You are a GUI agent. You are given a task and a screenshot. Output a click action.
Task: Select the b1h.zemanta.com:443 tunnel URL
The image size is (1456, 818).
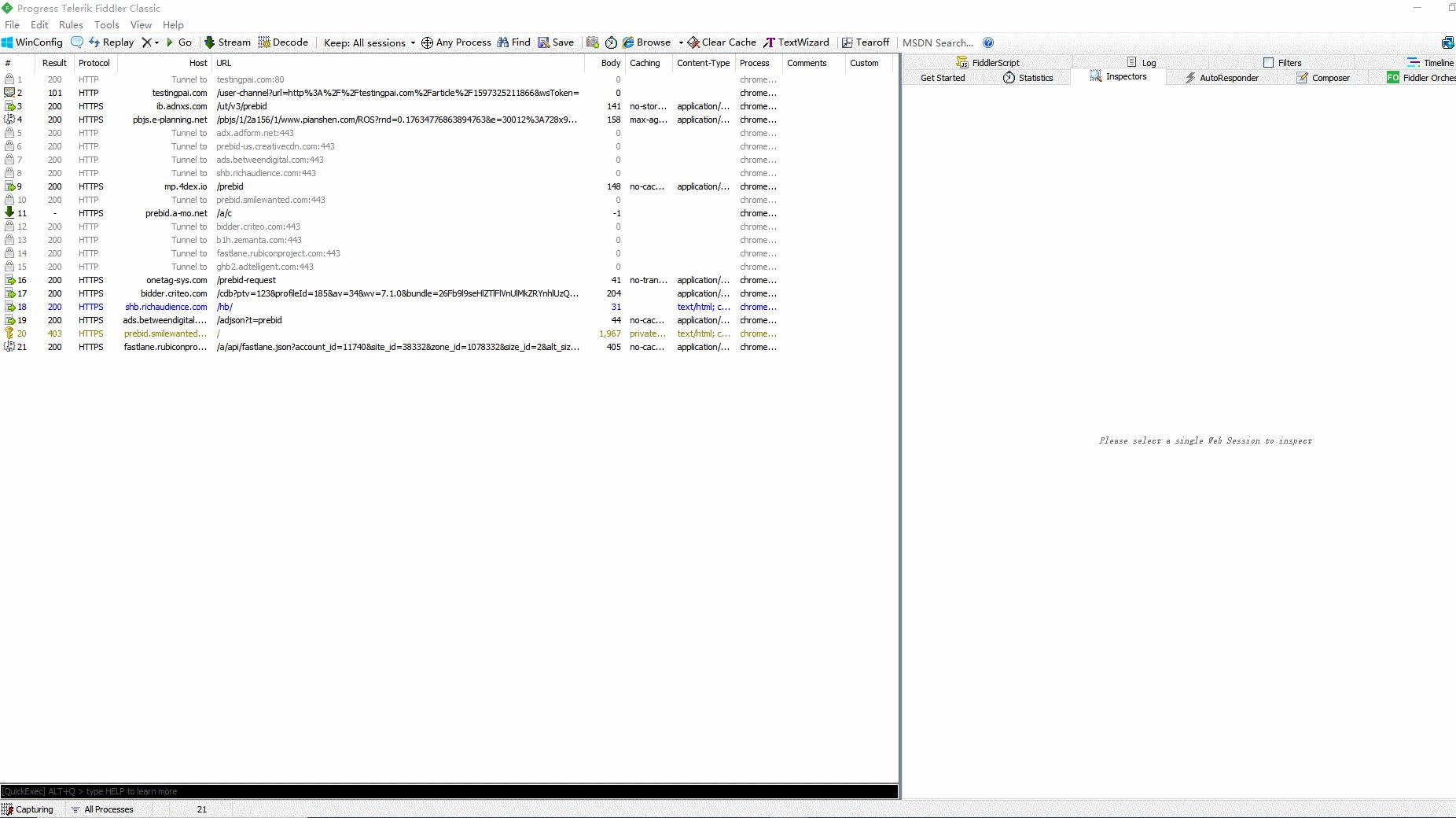pos(259,240)
